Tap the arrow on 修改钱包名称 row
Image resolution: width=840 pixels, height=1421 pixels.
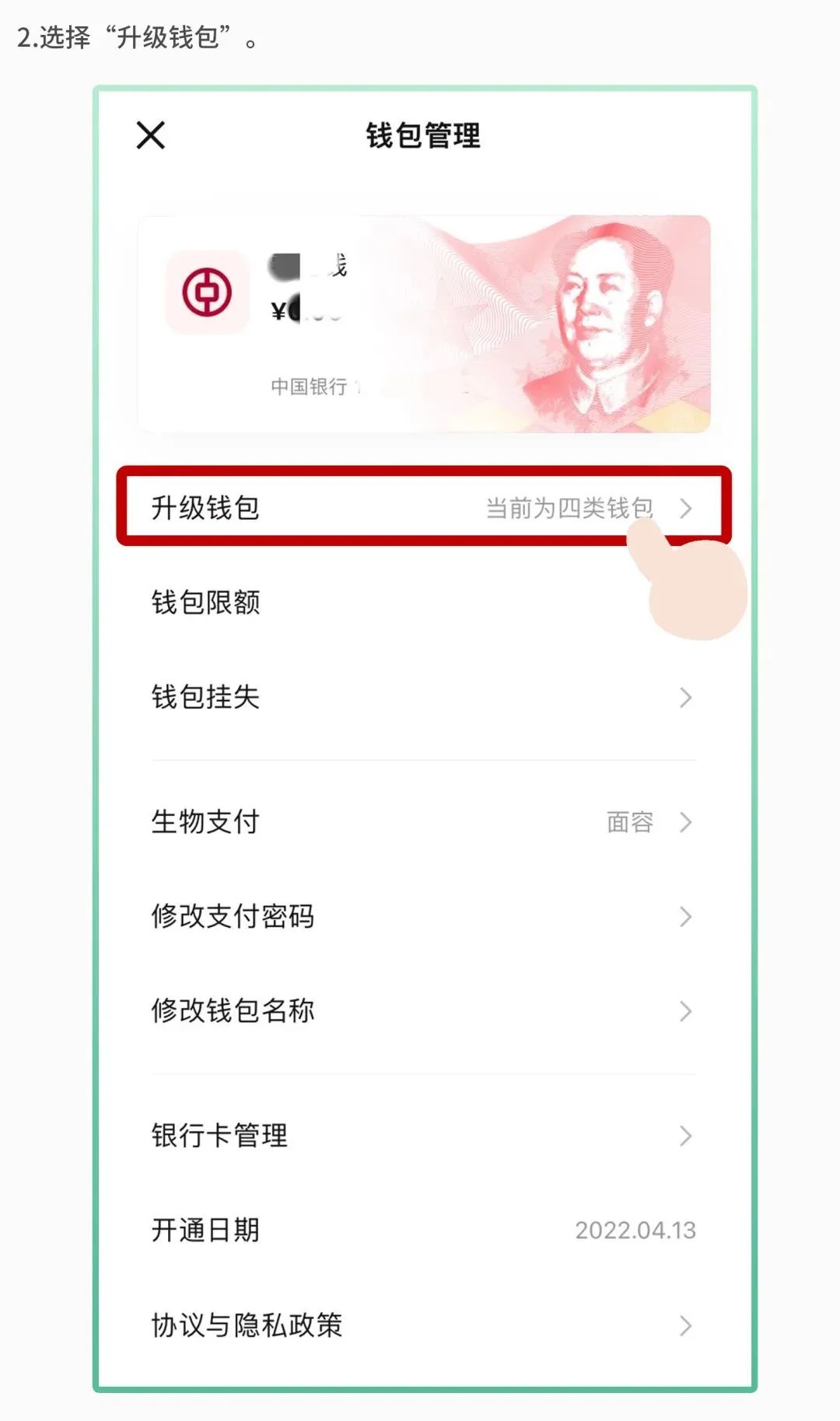[x=685, y=1011]
